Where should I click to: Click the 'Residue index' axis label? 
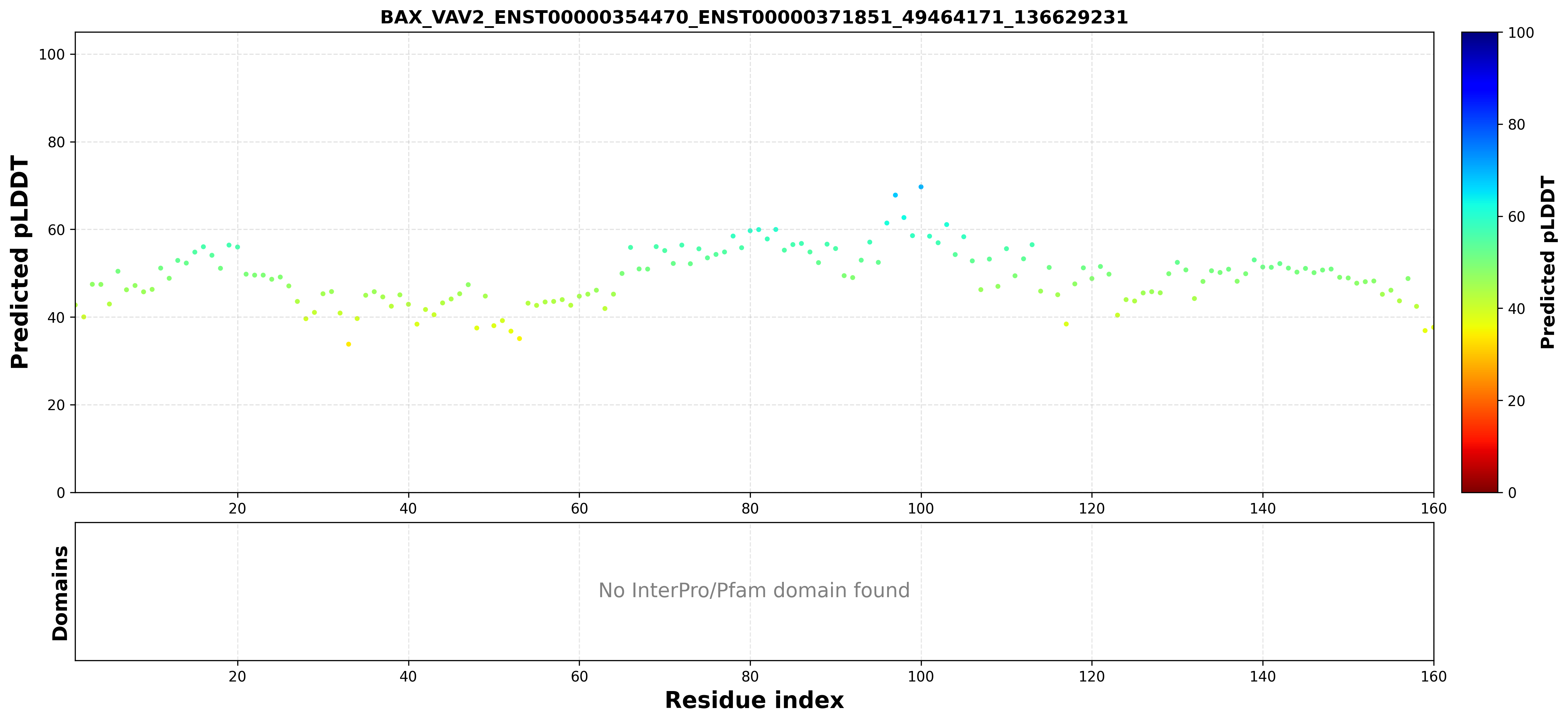coord(754,700)
